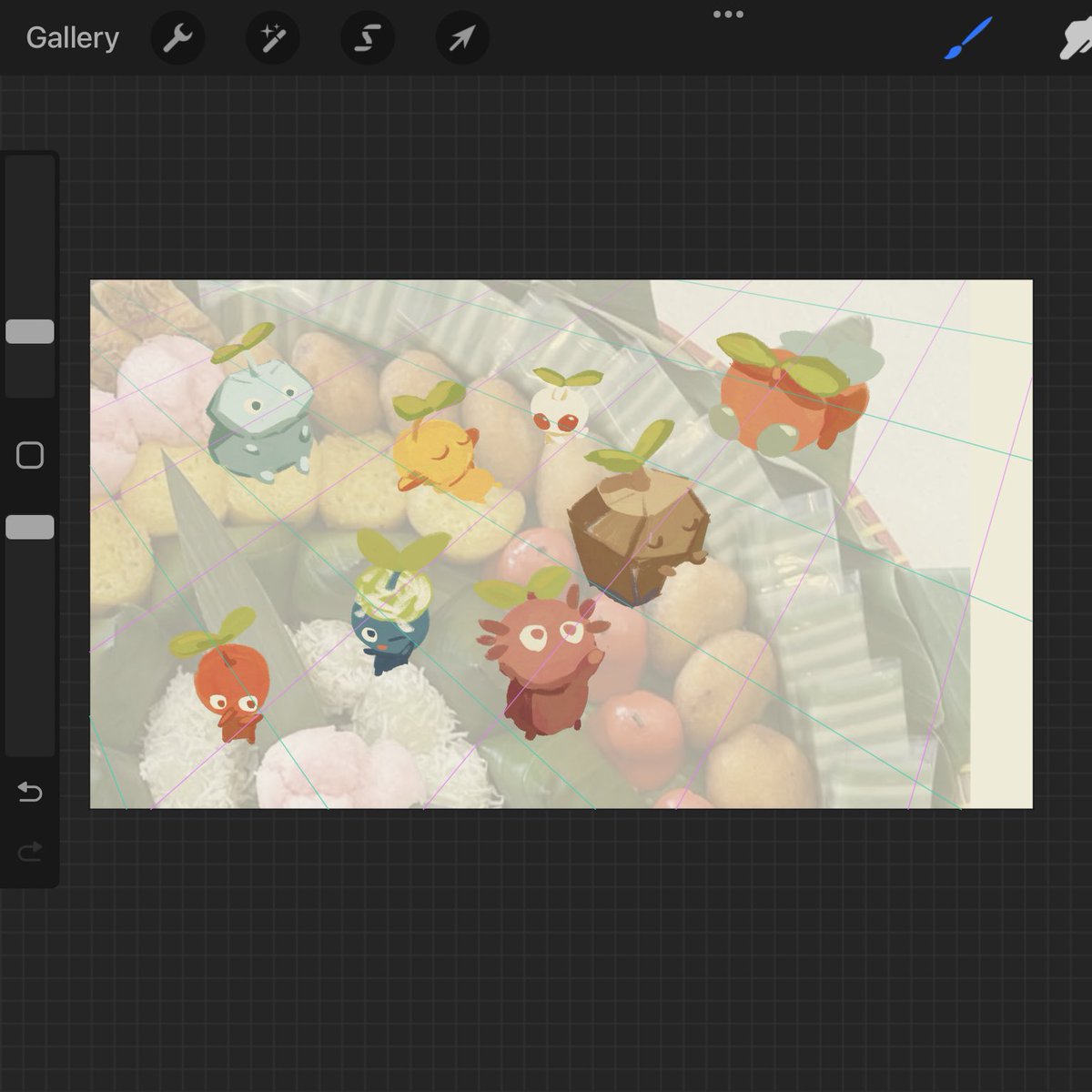Select the Smudge finger tool

coord(1076,38)
